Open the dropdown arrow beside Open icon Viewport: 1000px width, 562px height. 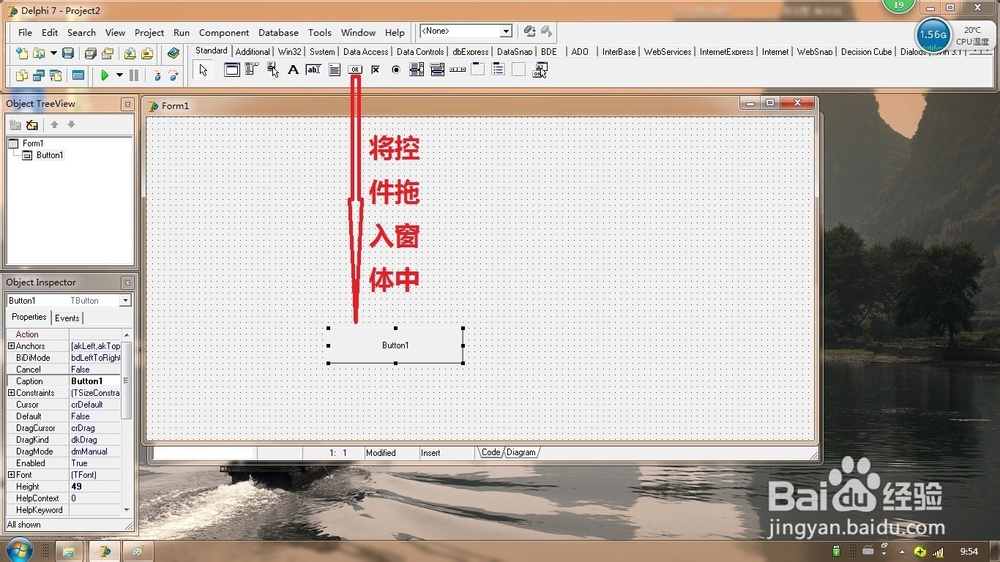(54, 54)
